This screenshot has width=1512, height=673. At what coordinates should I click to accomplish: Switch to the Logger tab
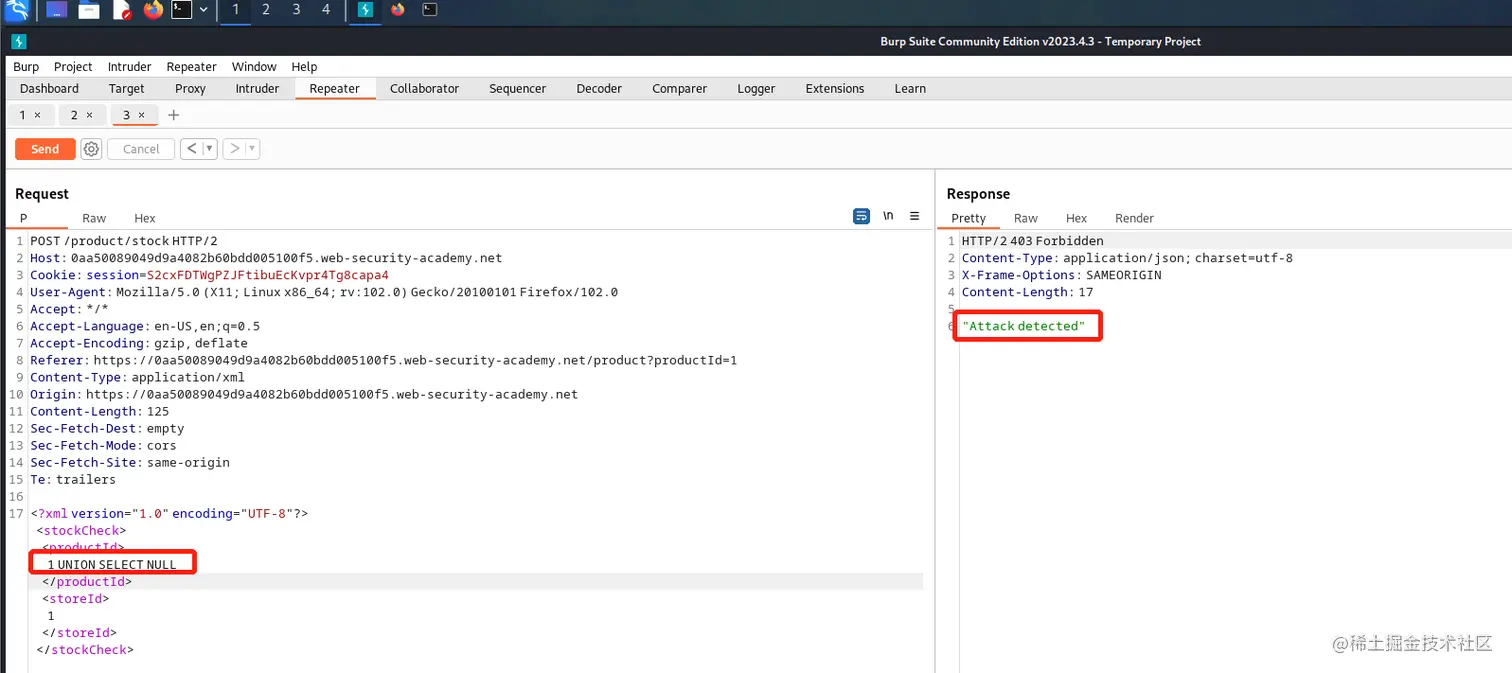coord(756,88)
